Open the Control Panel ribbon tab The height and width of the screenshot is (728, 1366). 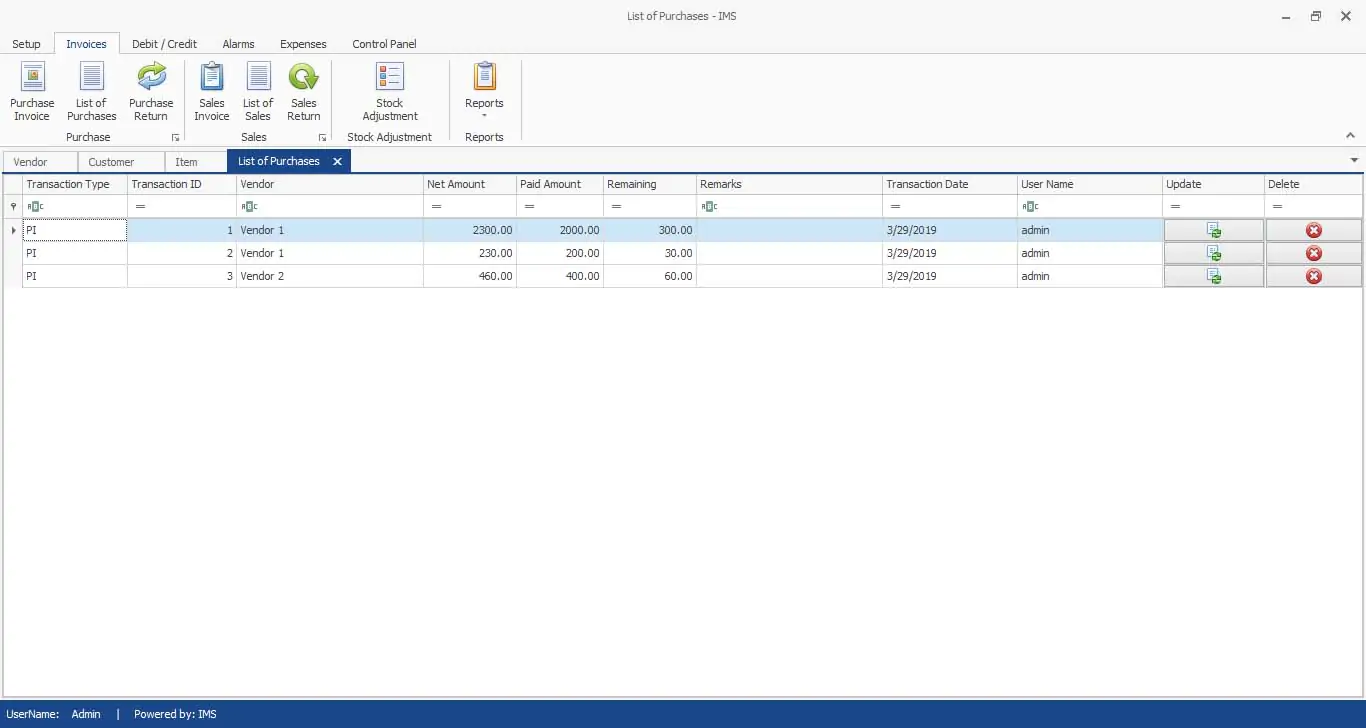click(x=384, y=44)
